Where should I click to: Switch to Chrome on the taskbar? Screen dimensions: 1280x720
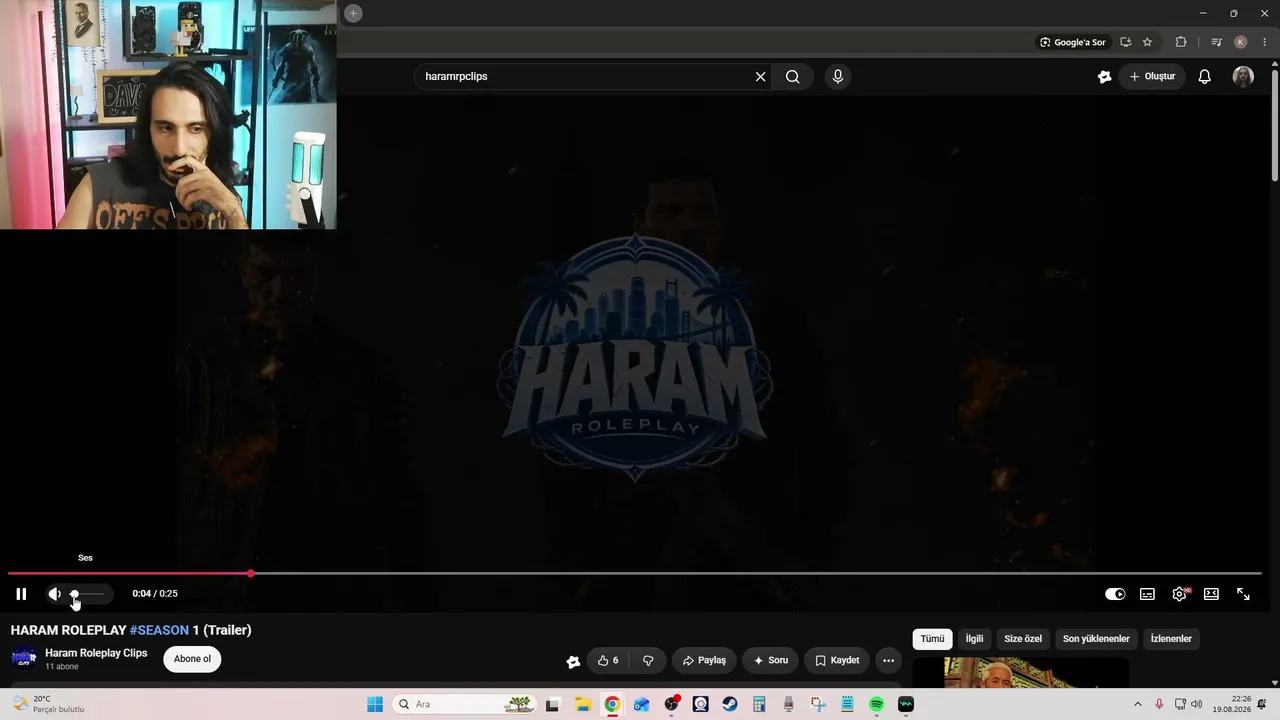pyautogui.click(x=612, y=704)
